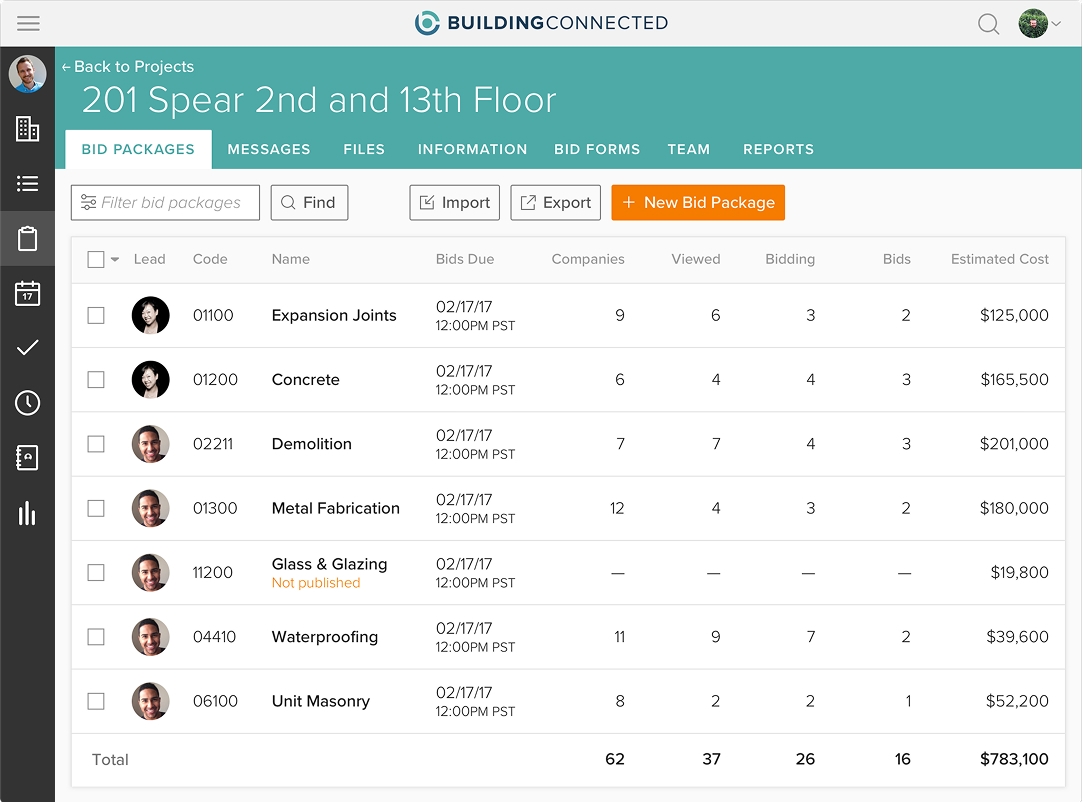Go back to Projects link
The height and width of the screenshot is (802, 1082).
pos(128,66)
